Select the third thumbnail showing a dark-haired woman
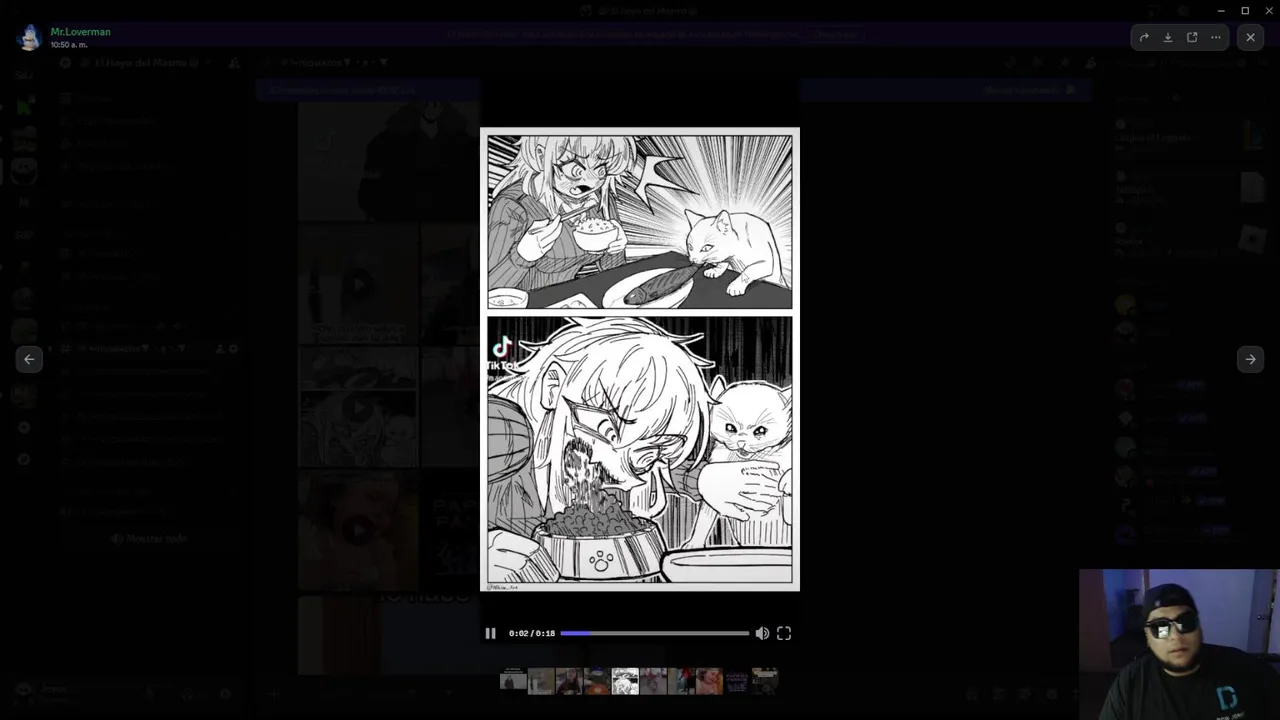 point(569,681)
